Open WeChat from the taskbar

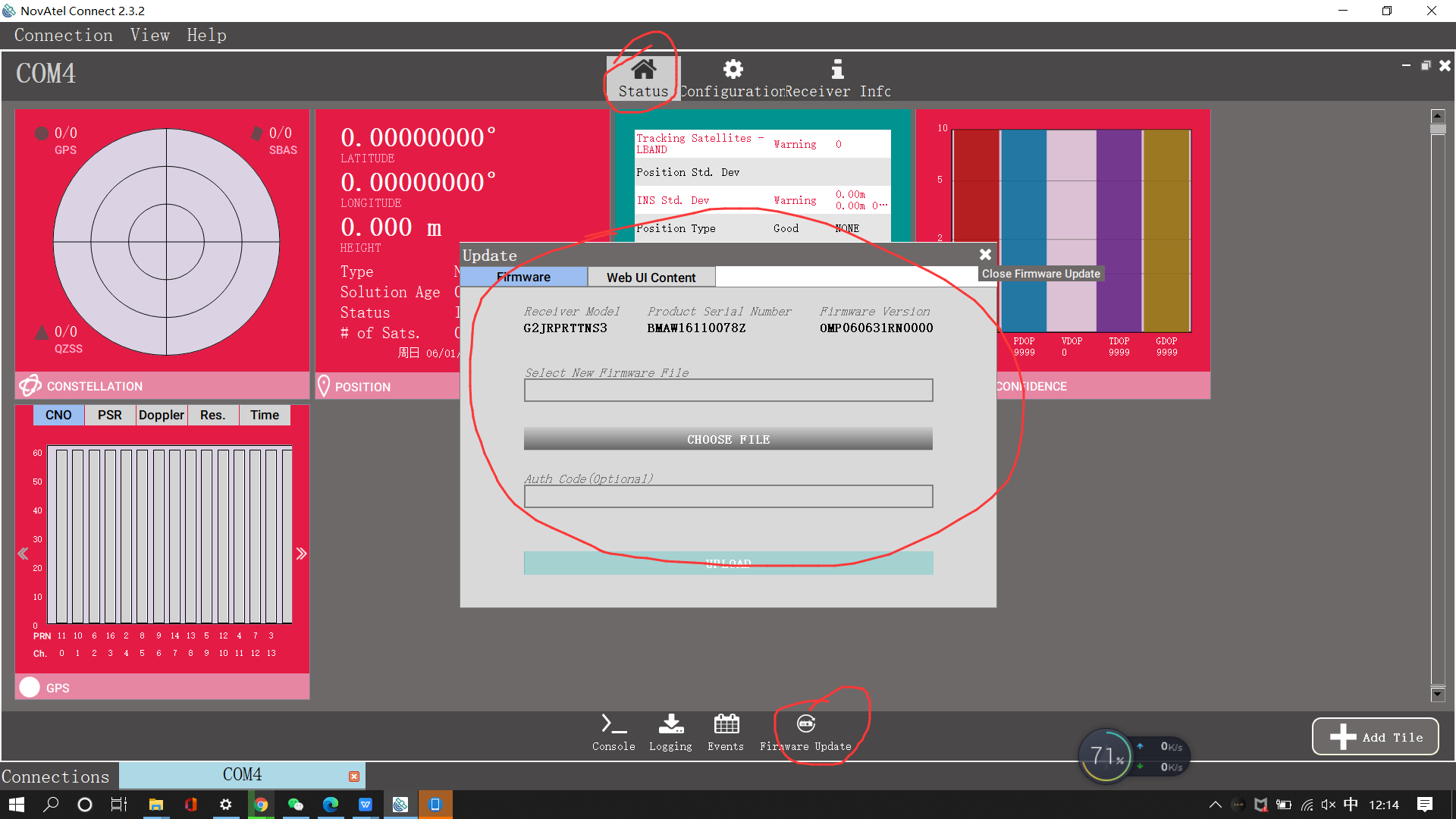[x=296, y=805]
